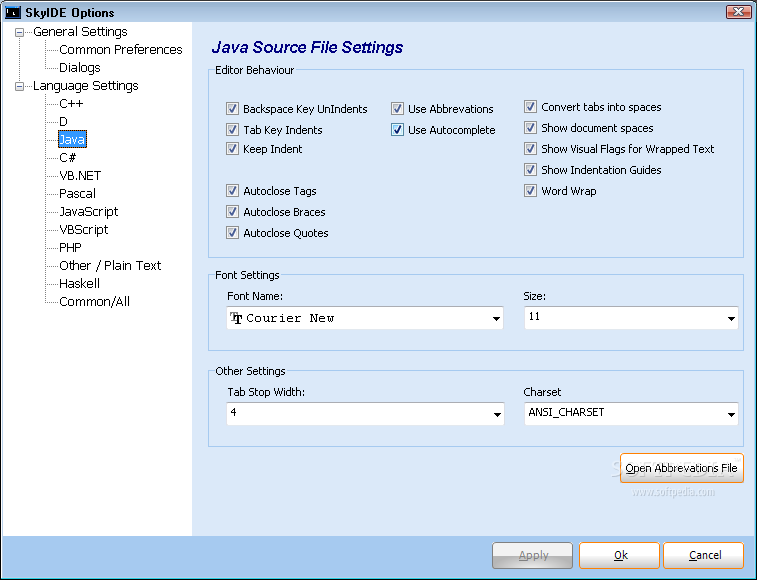The width and height of the screenshot is (757, 580).
Task: Click the size value 11 field
Action: tap(631, 318)
